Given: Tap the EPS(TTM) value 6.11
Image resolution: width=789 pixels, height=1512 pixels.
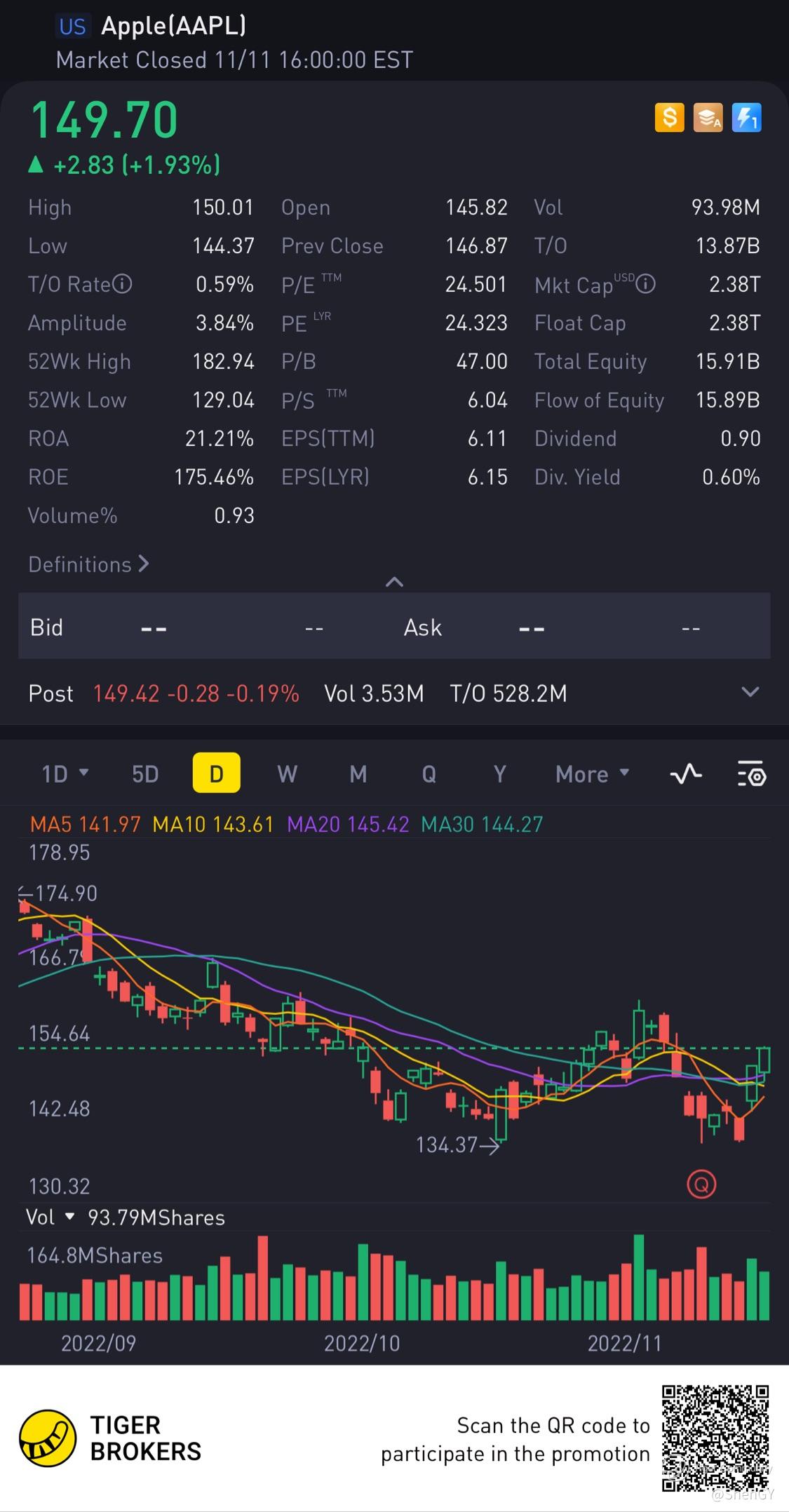Looking at the screenshot, I should click(x=487, y=438).
